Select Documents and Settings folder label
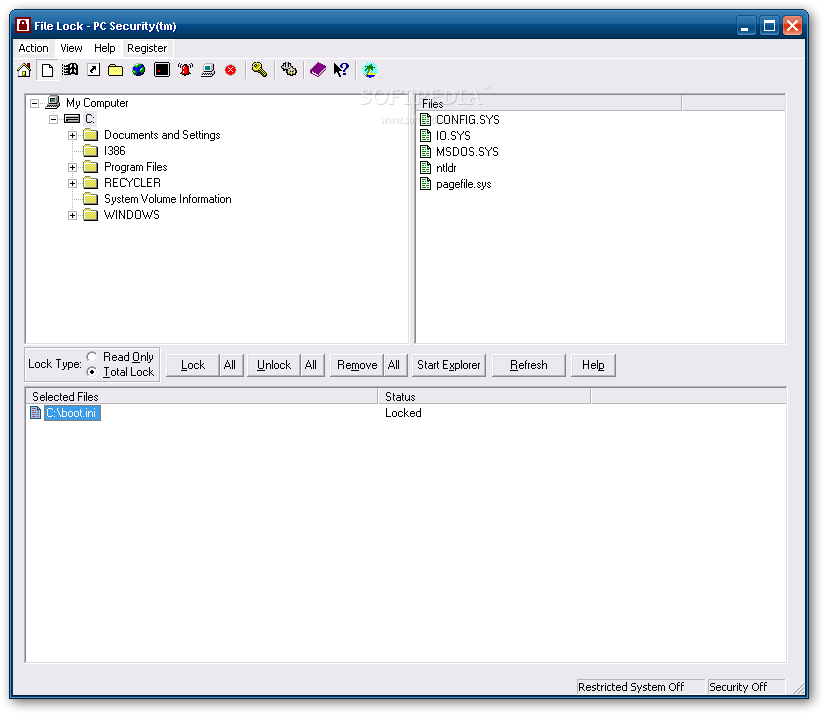Screen dimensions: 824x714 point(162,134)
